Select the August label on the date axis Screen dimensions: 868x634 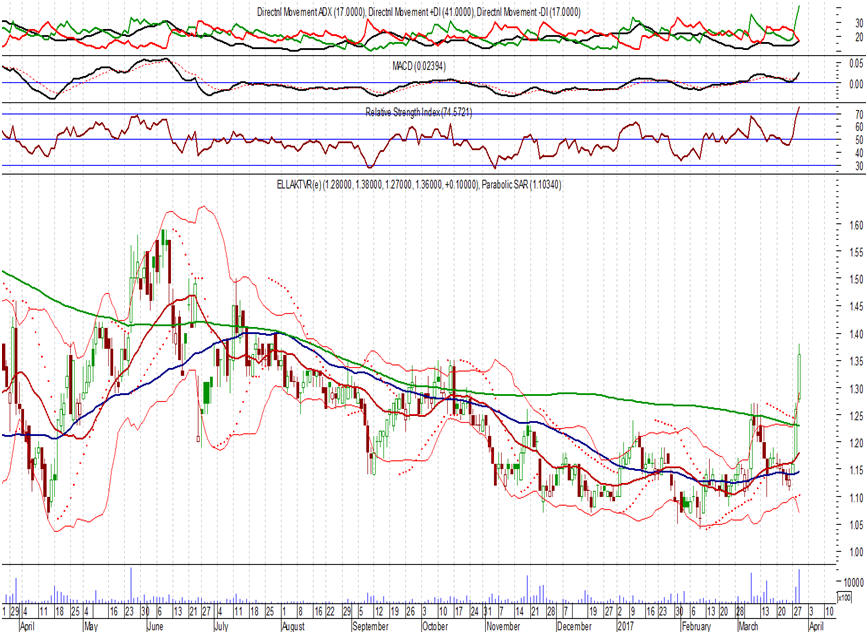tap(293, 626)
